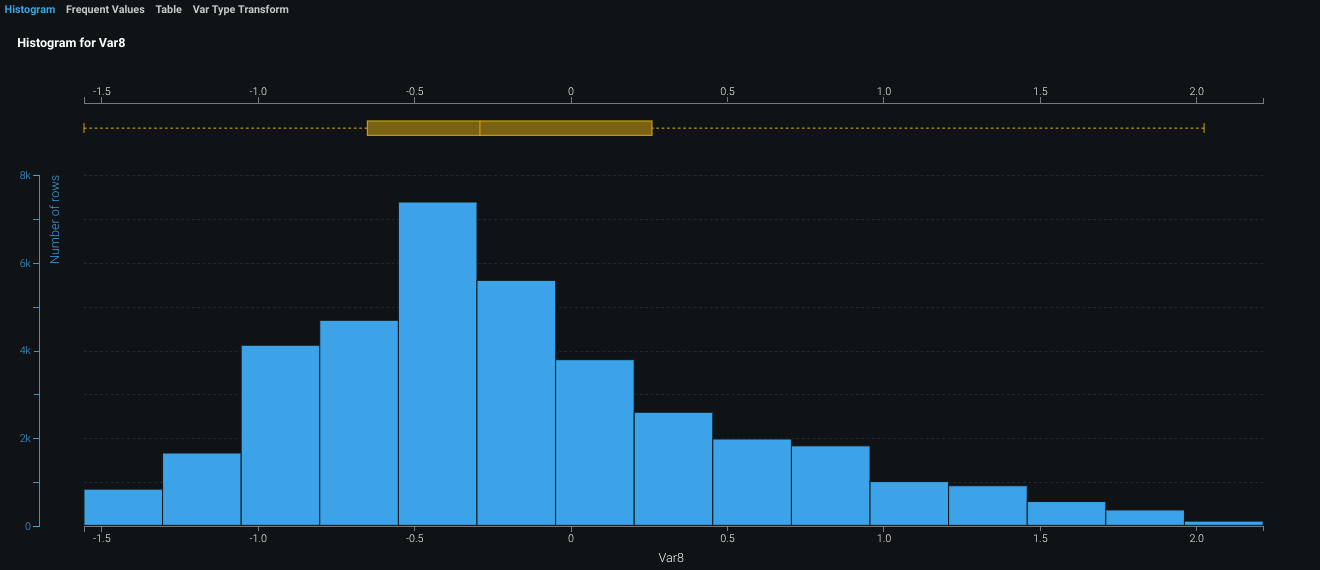Viewport: 1320px width, 570px height.
Task: Click the 8k tick on y-axis
Action: [25, 175]
